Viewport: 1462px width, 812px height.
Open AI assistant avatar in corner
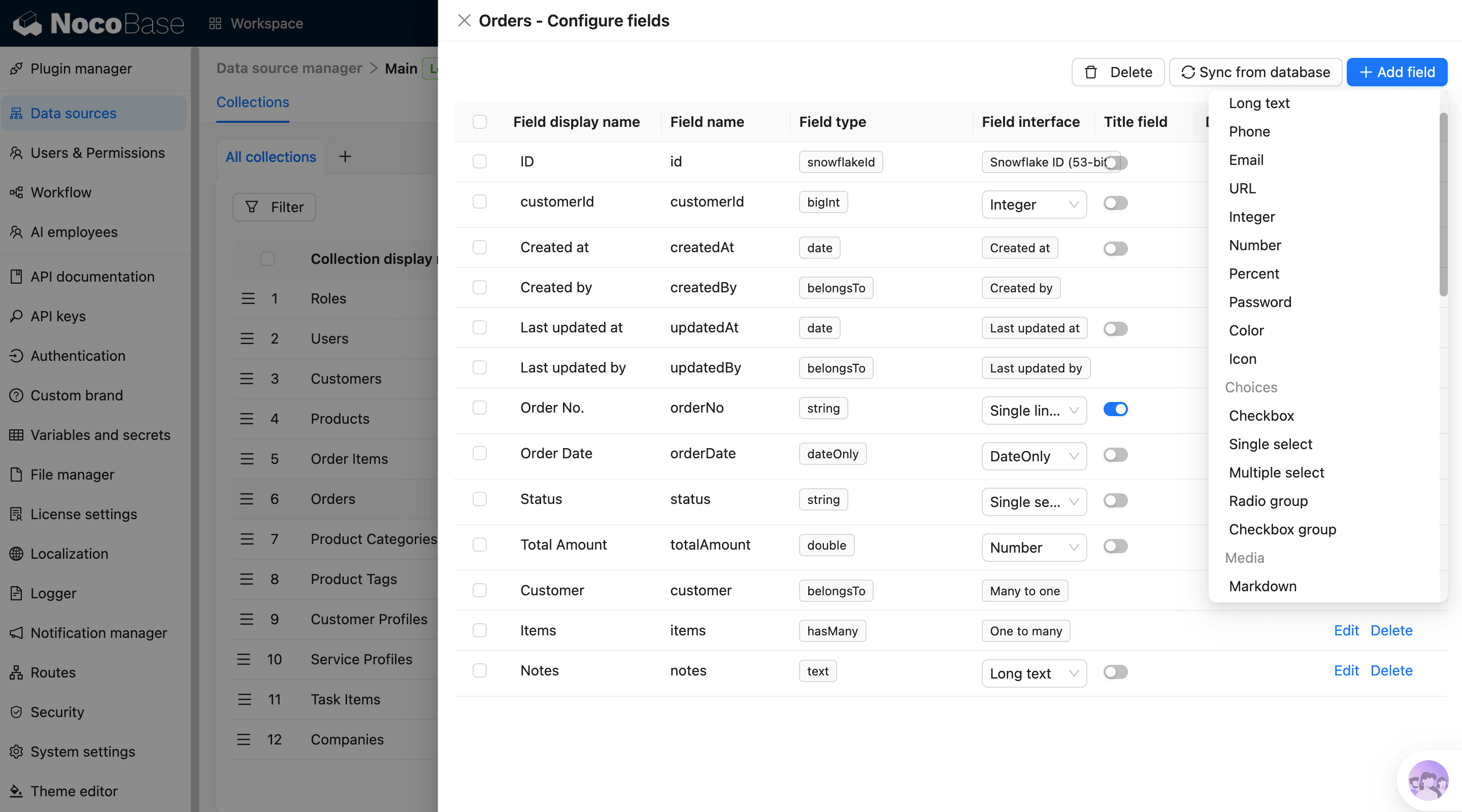1427,781
